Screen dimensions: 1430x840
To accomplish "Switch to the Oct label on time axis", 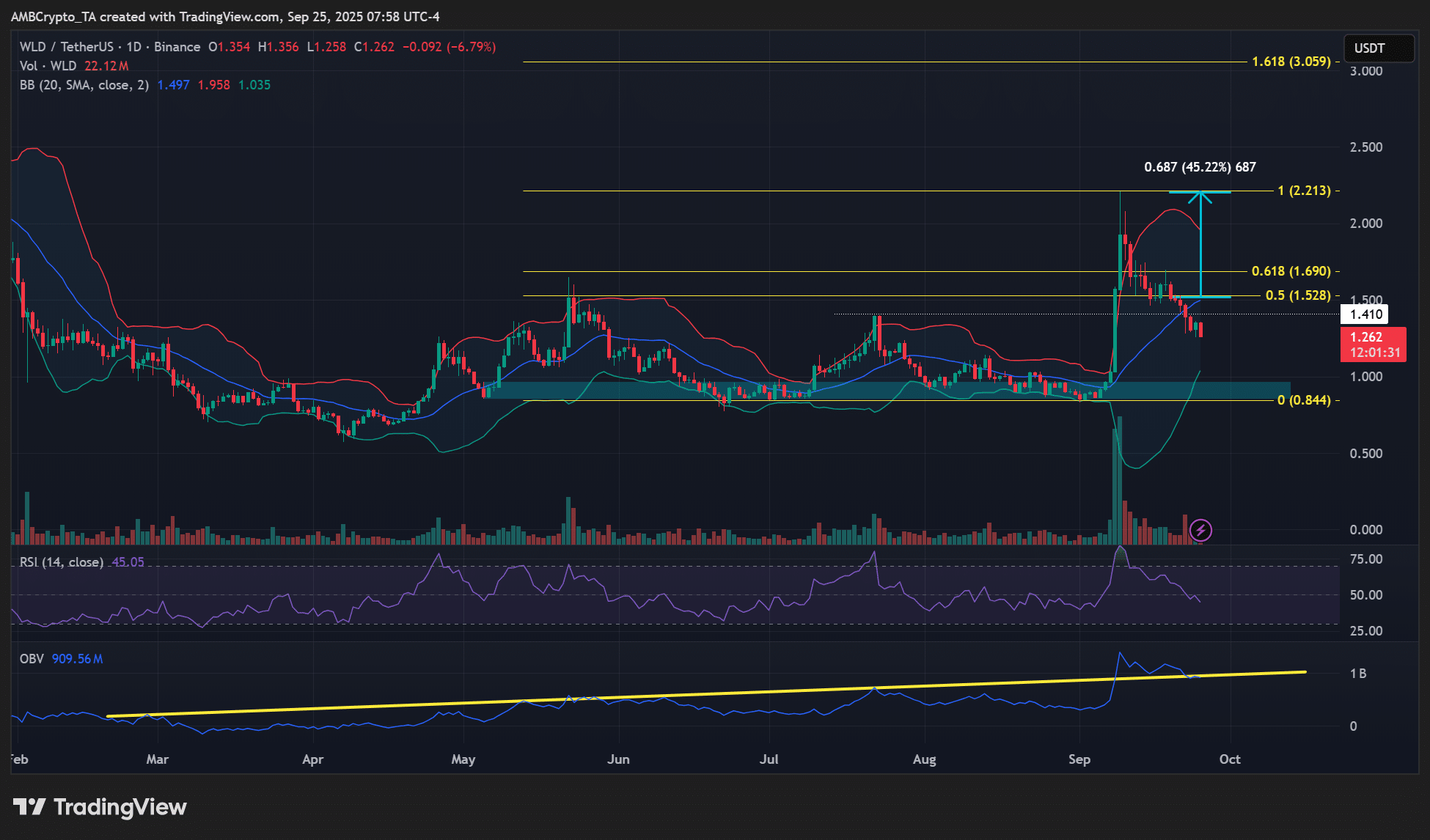I will [x=1231, y=760].
